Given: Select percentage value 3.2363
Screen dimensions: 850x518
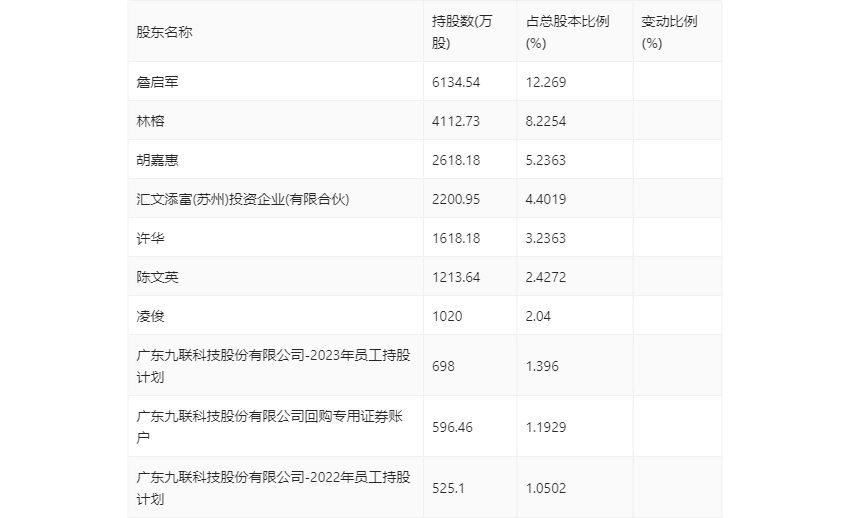Looking at the screenshot, I should pos(546,238).
